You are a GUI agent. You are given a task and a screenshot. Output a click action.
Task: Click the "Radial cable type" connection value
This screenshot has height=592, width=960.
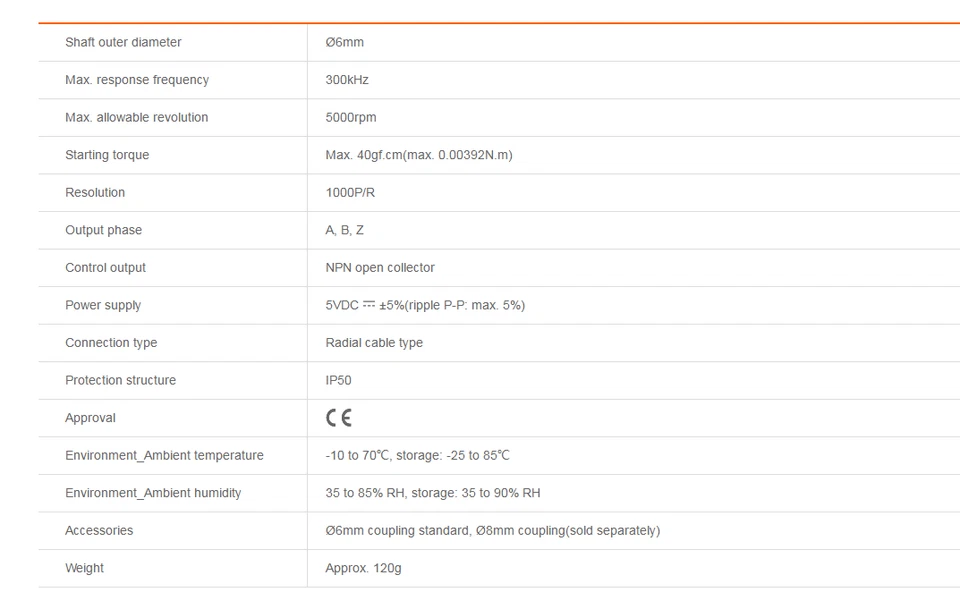pyautogui.click(x=374, y=343)
